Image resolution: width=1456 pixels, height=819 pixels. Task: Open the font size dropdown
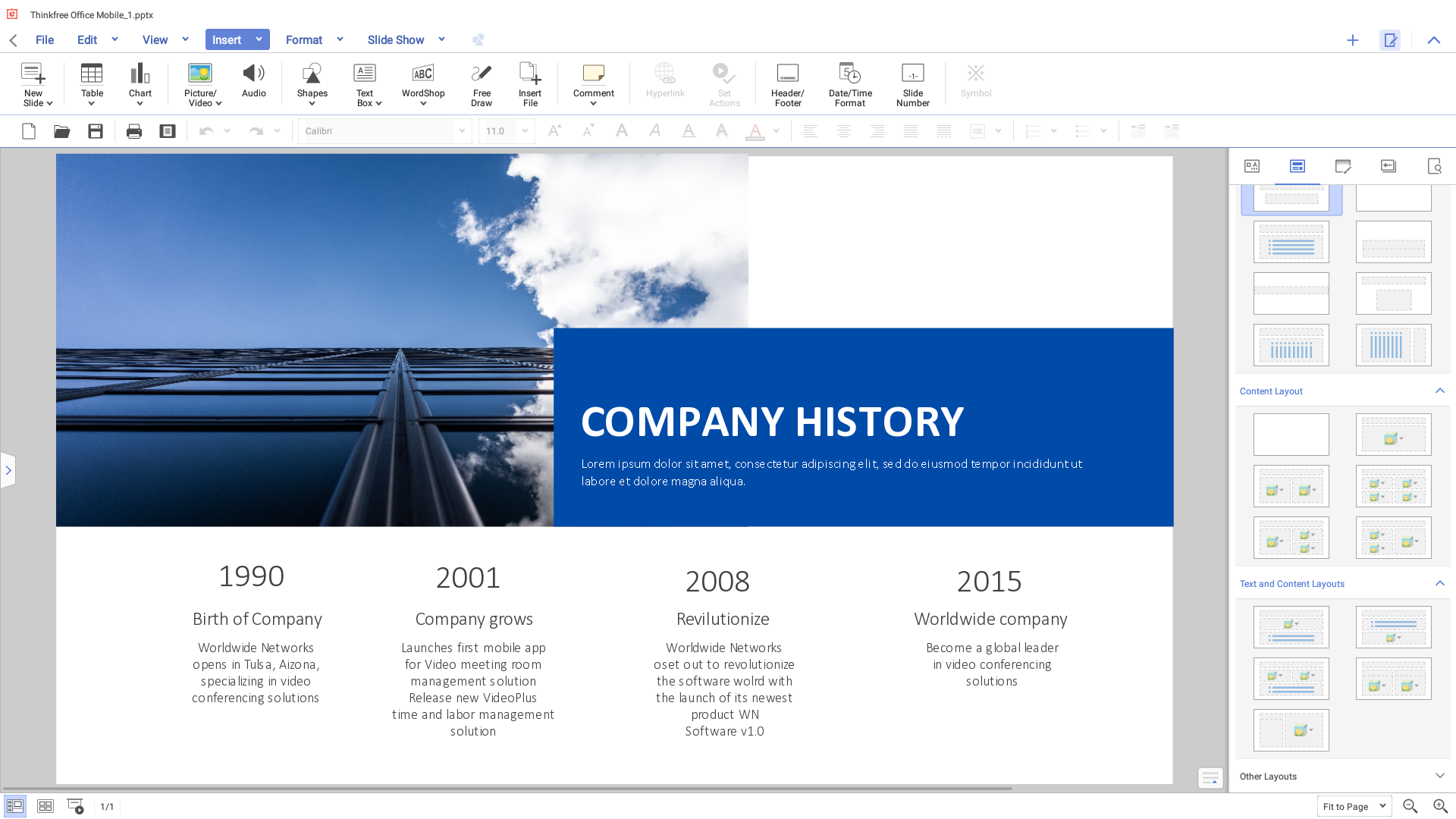click(525, 131)
